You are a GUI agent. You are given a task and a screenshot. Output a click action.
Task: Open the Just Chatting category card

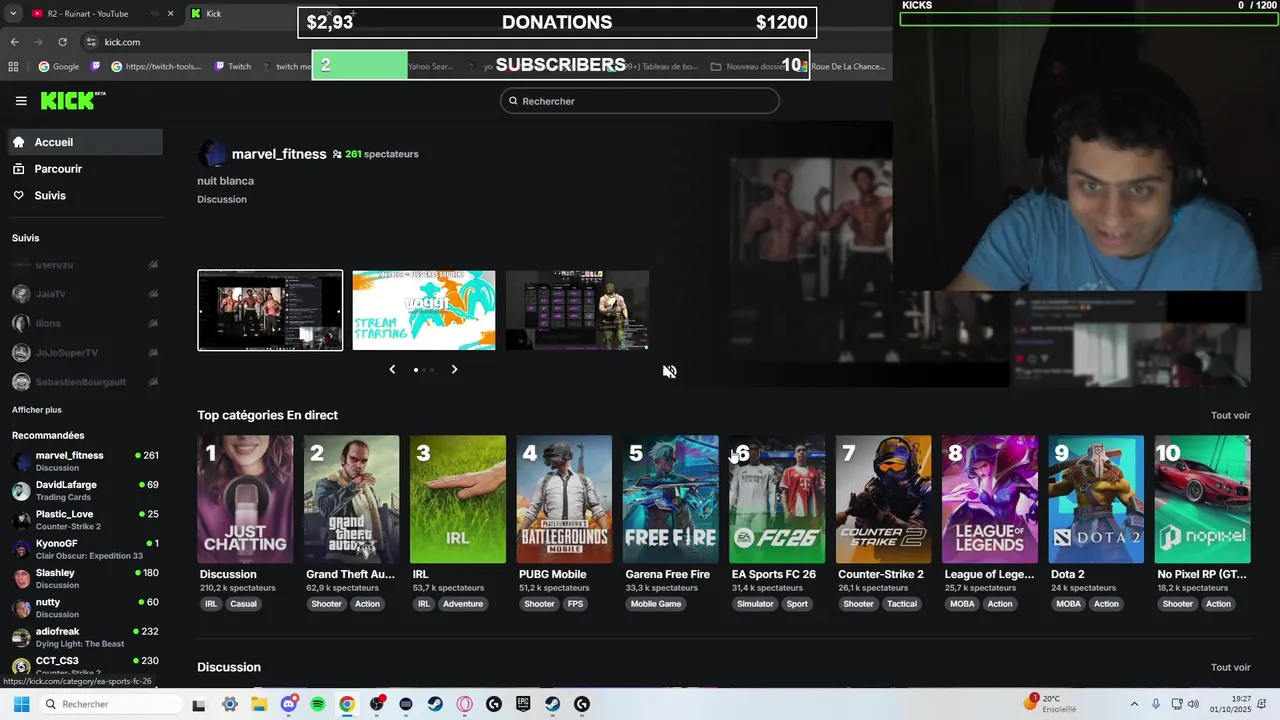pyautogui.click(x=245, y=499)
